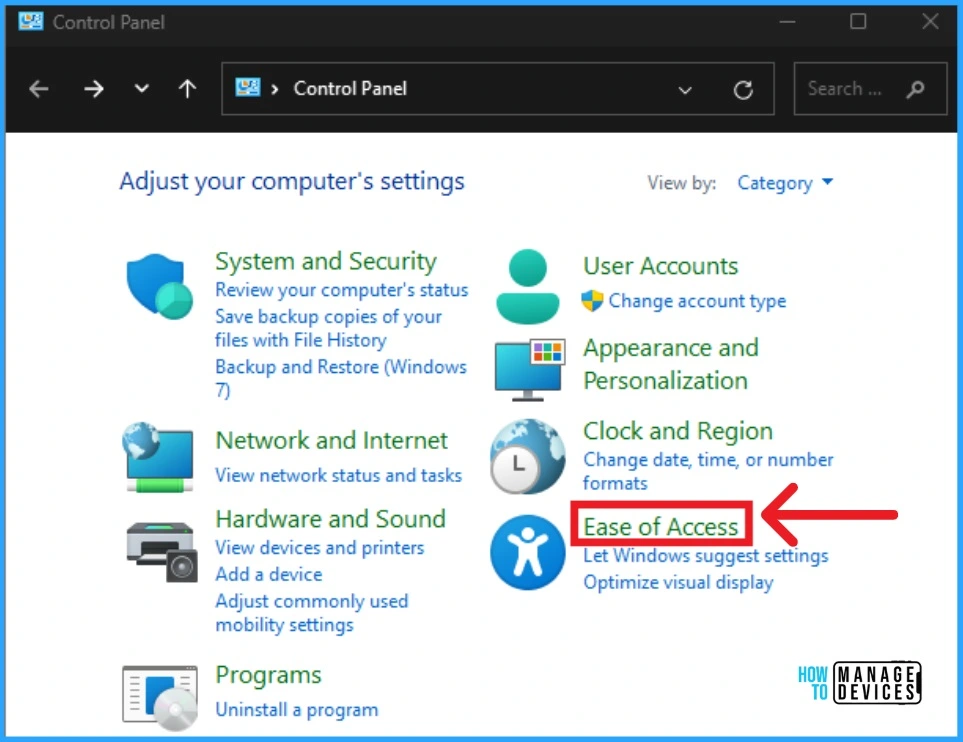The height and width of the screenshot is (742, 963).
Task: Open Appearance and Personalization heading
Action: tap(671, 364)
